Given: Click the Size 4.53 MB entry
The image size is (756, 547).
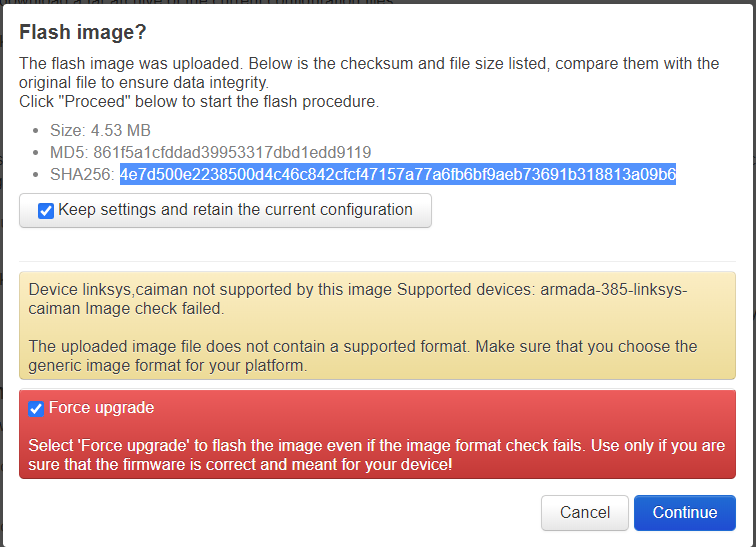Looking at the screenshot, I should click(100, 130).
